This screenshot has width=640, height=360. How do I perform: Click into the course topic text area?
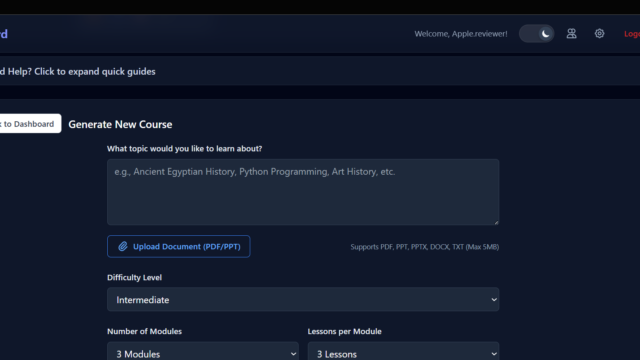(303, 192)
